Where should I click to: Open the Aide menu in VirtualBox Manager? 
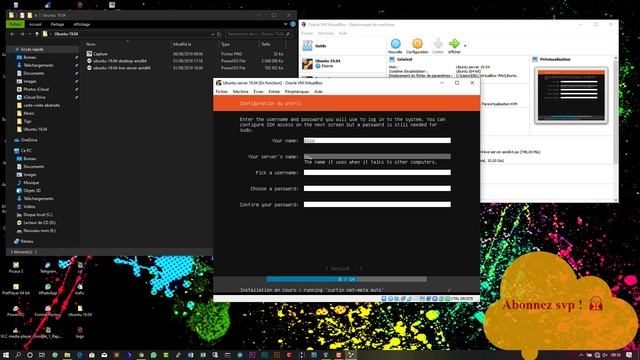coord(343,33)
